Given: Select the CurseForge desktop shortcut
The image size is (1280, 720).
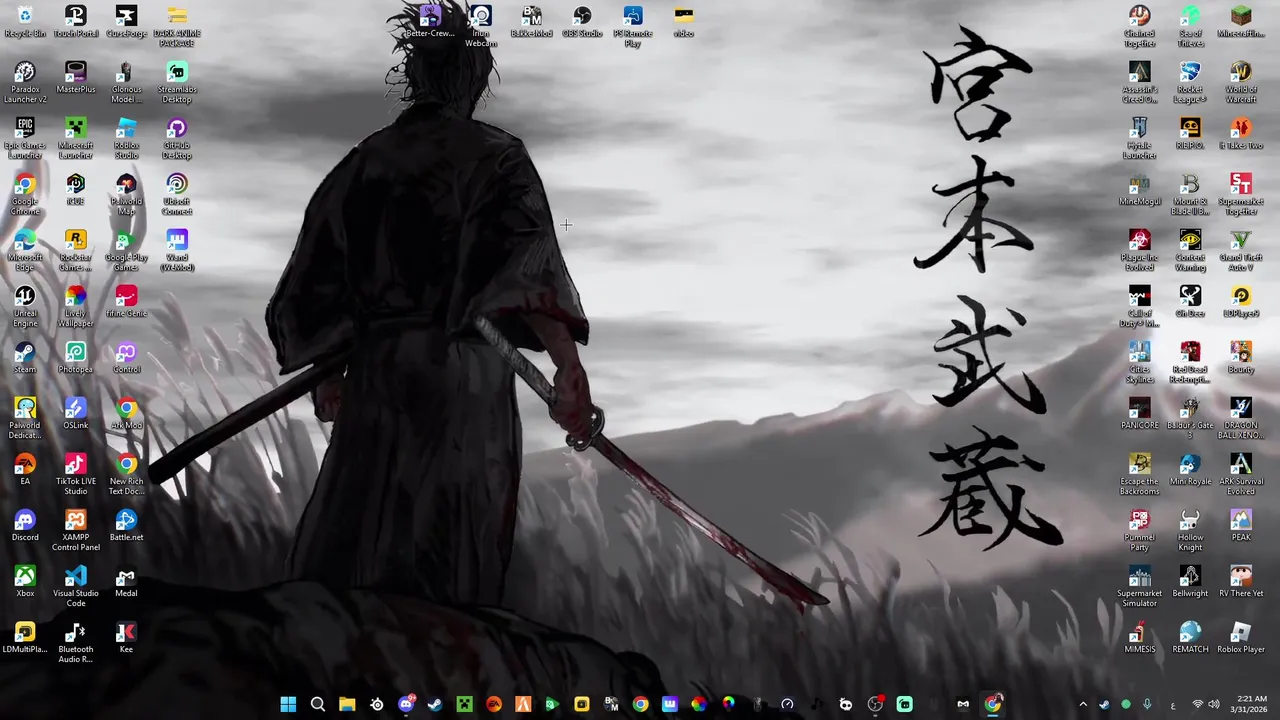Looking at the screenshot, I should coord(126,21).
